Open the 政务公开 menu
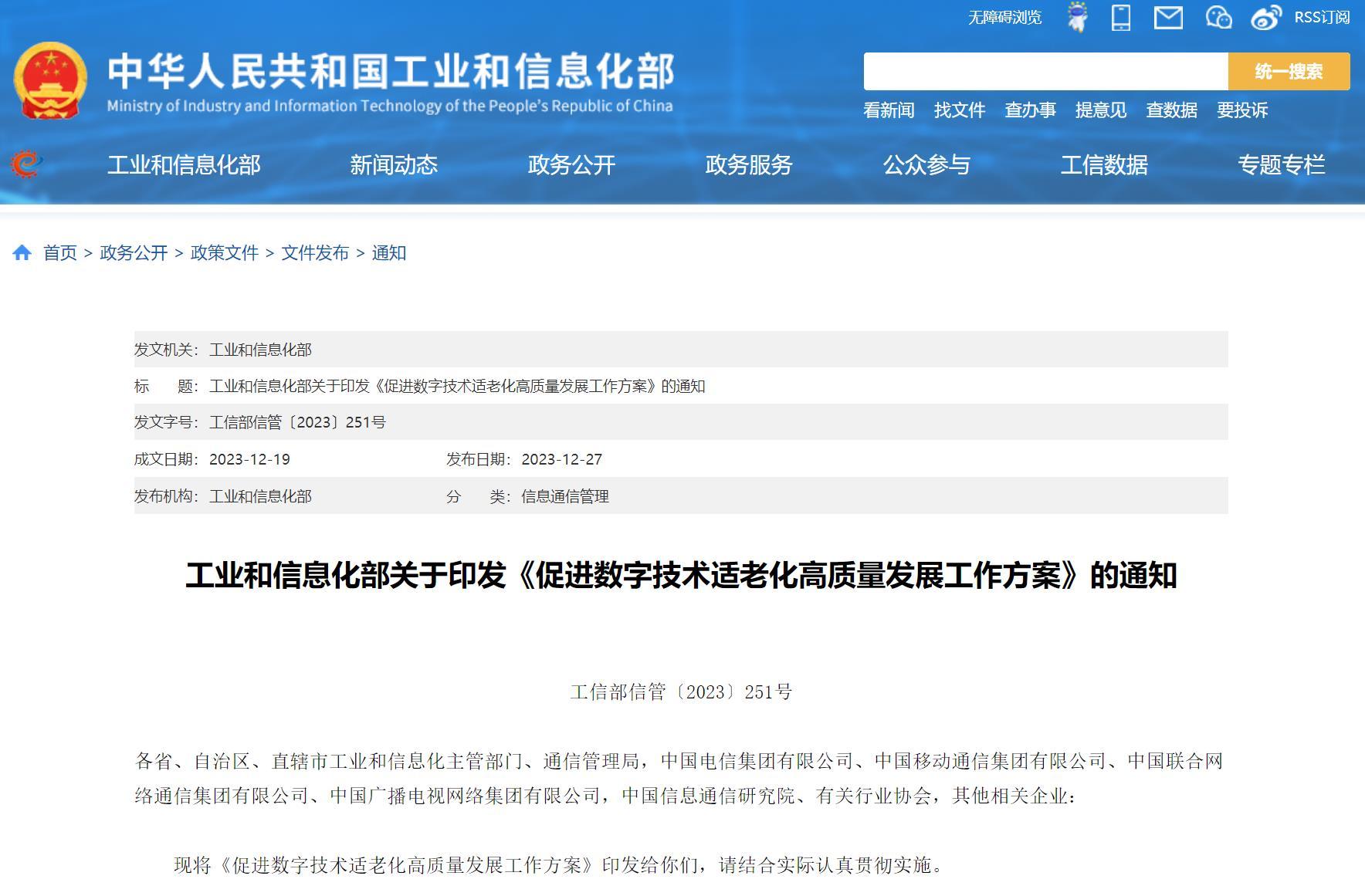 point(571,164)
